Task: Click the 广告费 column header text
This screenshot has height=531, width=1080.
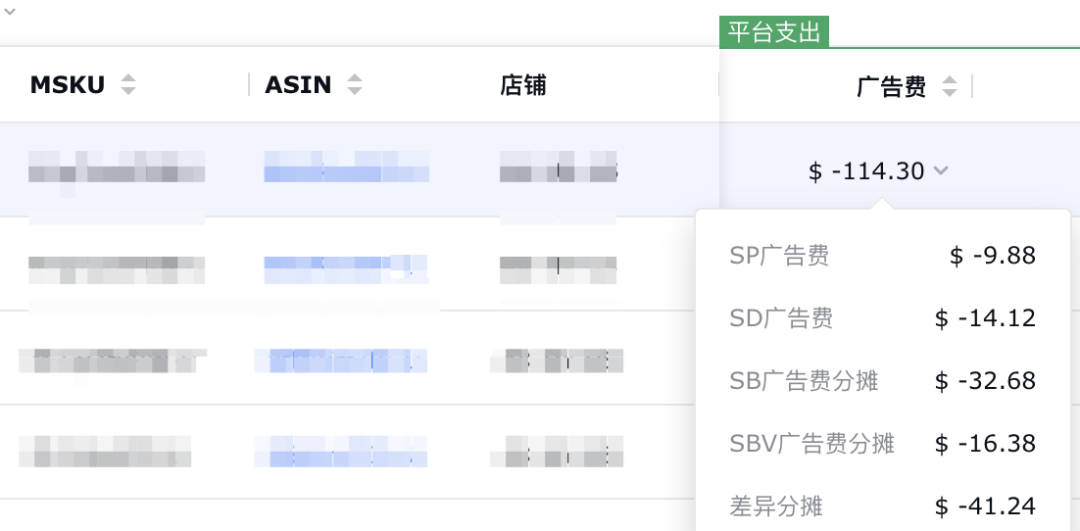Action: click(891, 87)
